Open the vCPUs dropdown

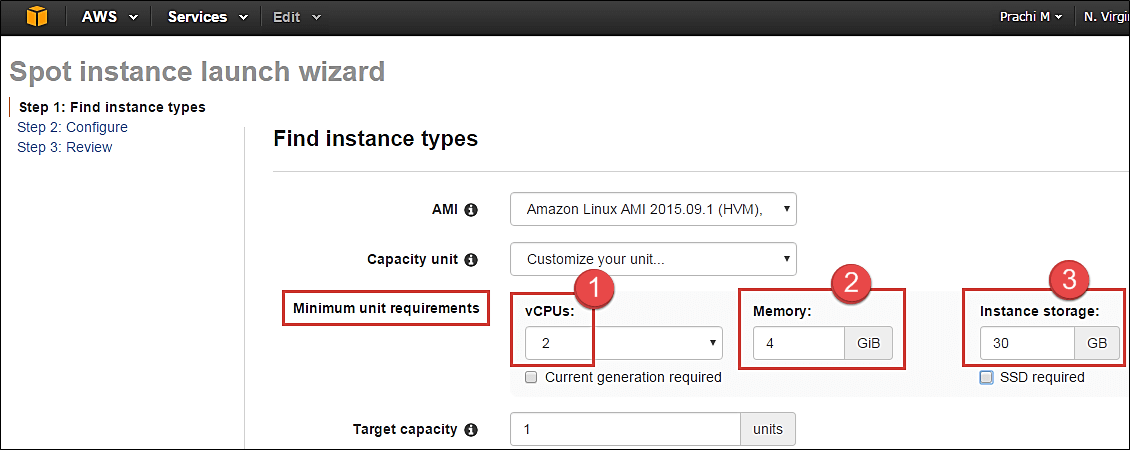[623, 343]
